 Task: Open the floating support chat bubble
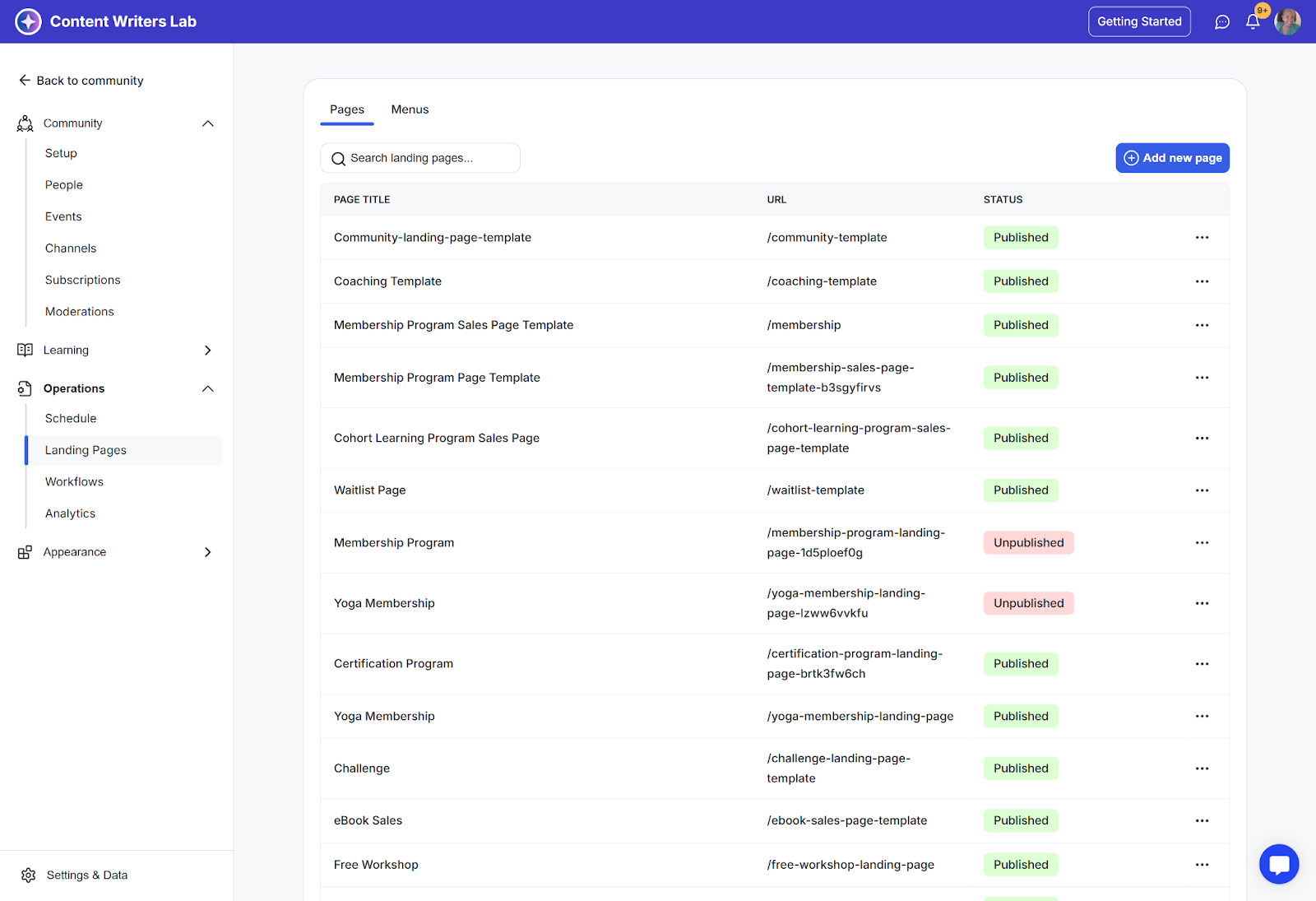[1278, 864]
